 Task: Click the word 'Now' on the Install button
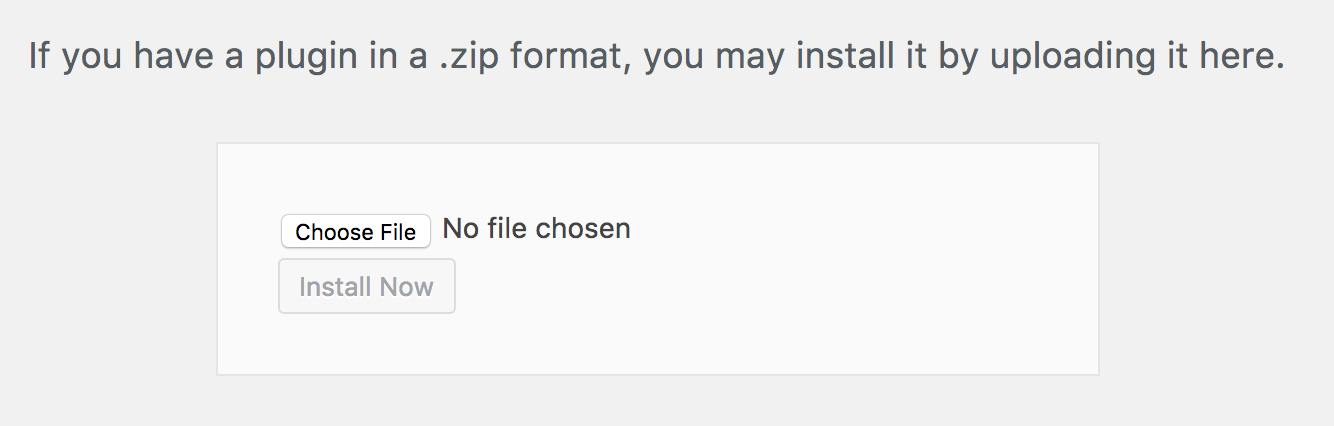pos(407,287)
